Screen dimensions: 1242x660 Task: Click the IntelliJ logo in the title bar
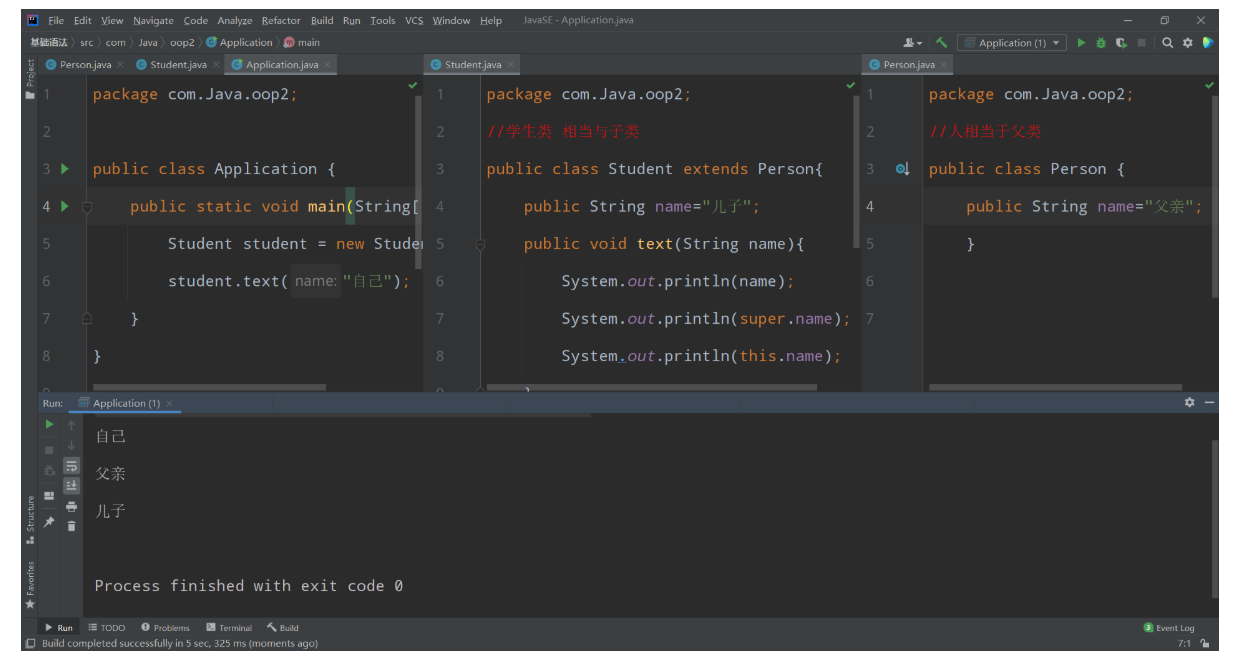[x=33, y=20]
